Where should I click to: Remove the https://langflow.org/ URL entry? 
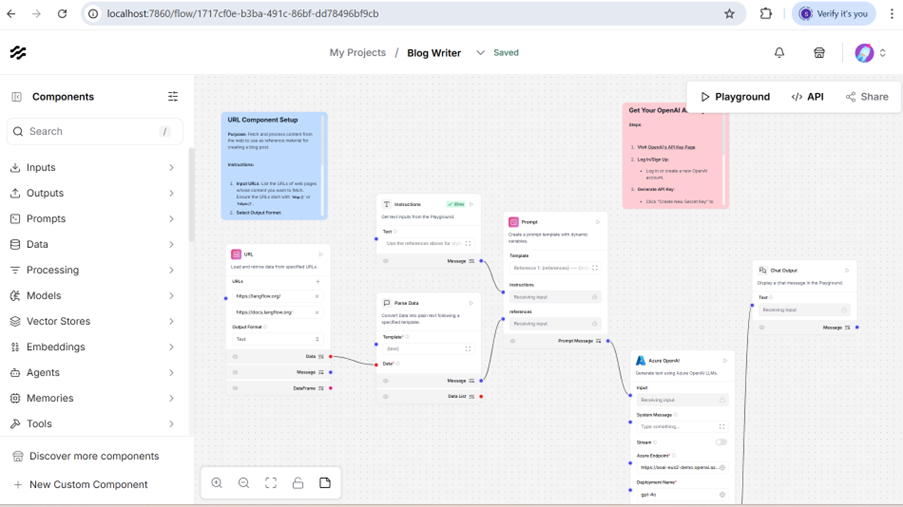pos(317,296)
